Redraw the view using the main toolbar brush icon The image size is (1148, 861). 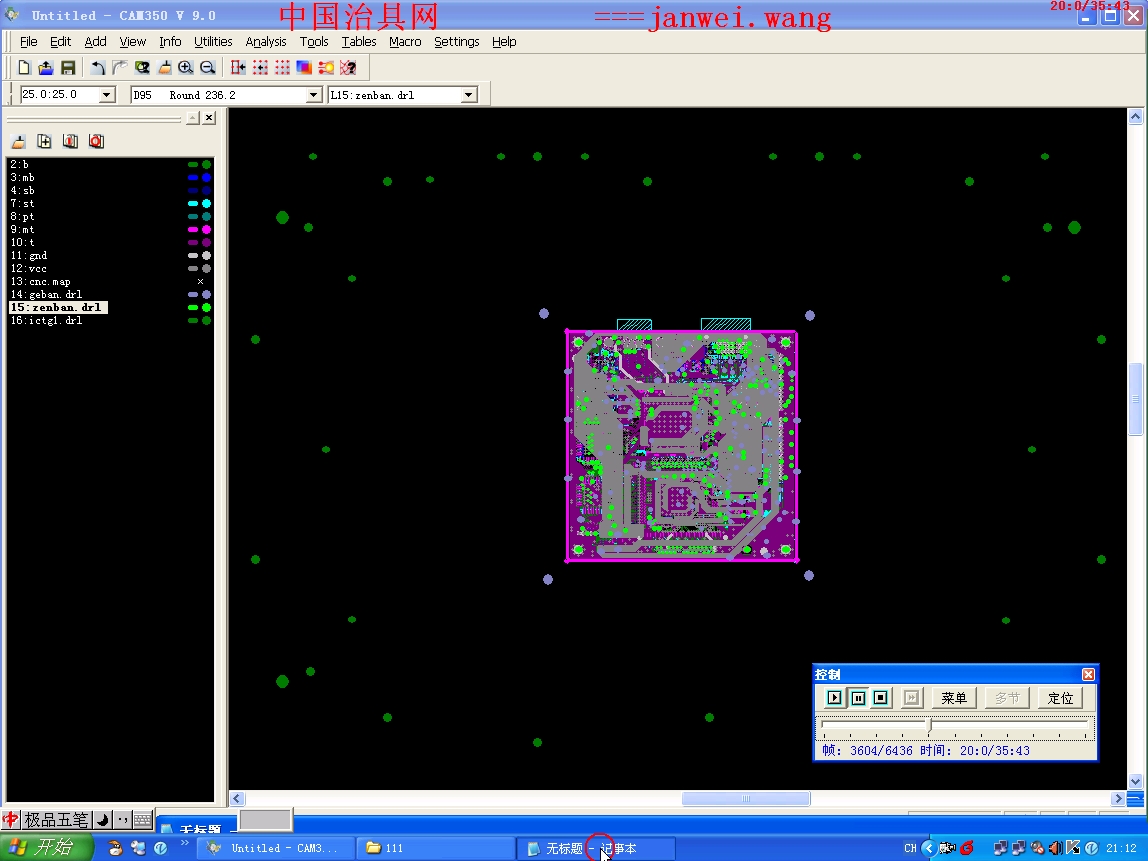[164, 67]
